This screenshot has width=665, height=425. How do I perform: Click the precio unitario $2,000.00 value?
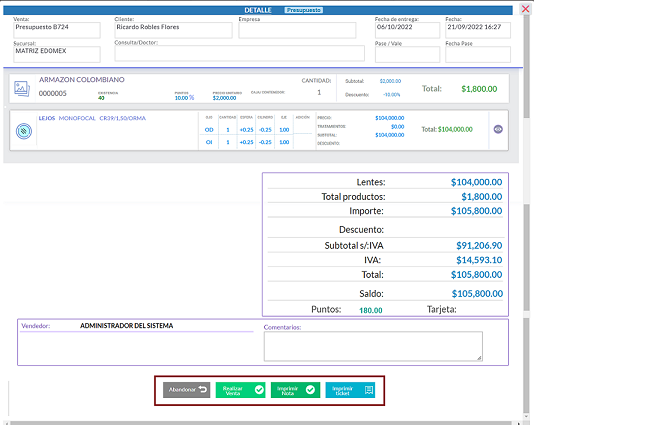(x=224, y=98)
